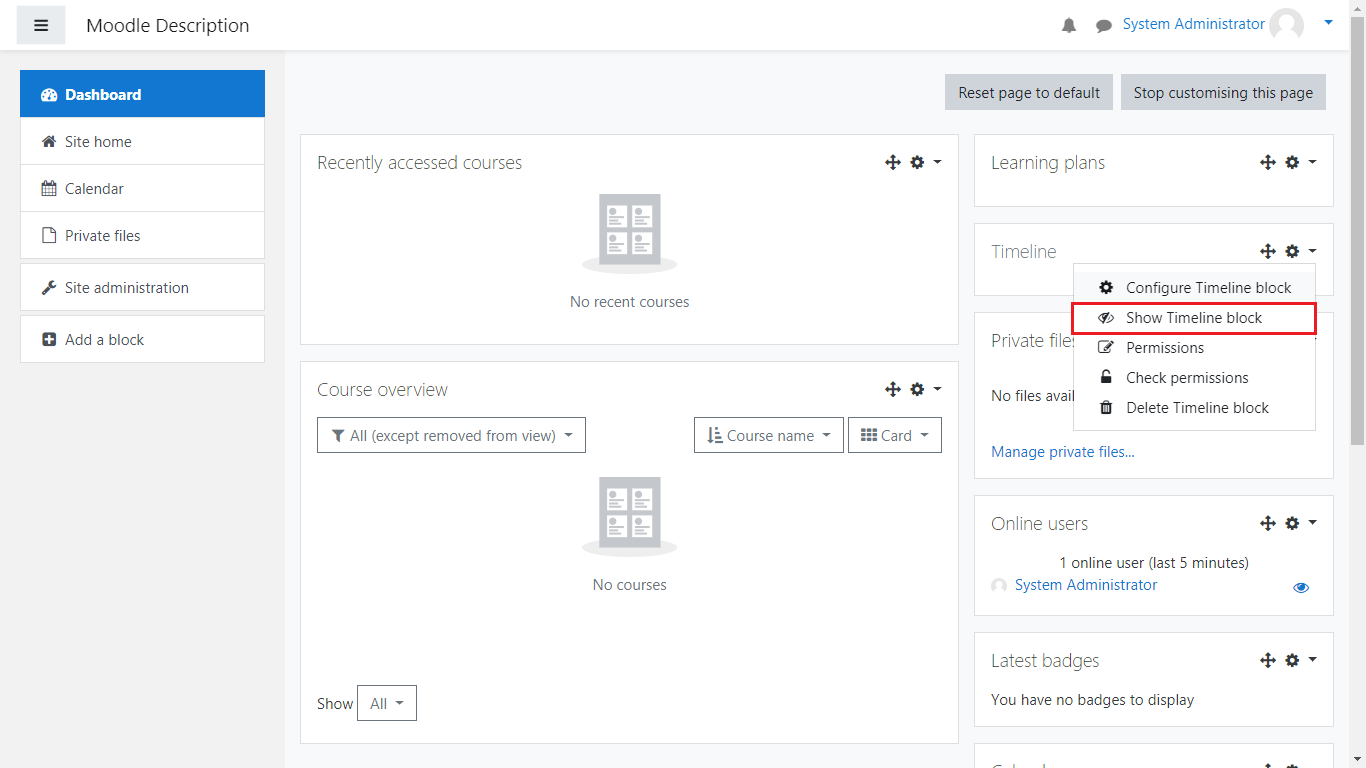
Task: Open the notifications bell icon
Action: (1069, 25)
